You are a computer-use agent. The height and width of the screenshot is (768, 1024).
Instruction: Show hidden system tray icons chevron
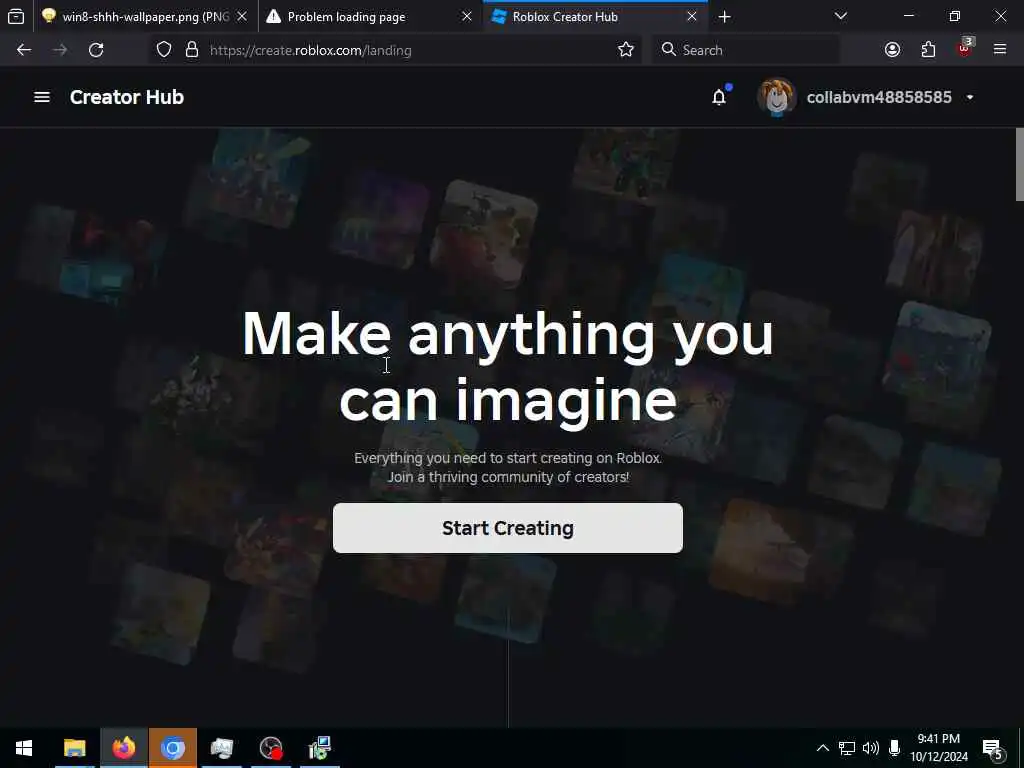823,748
